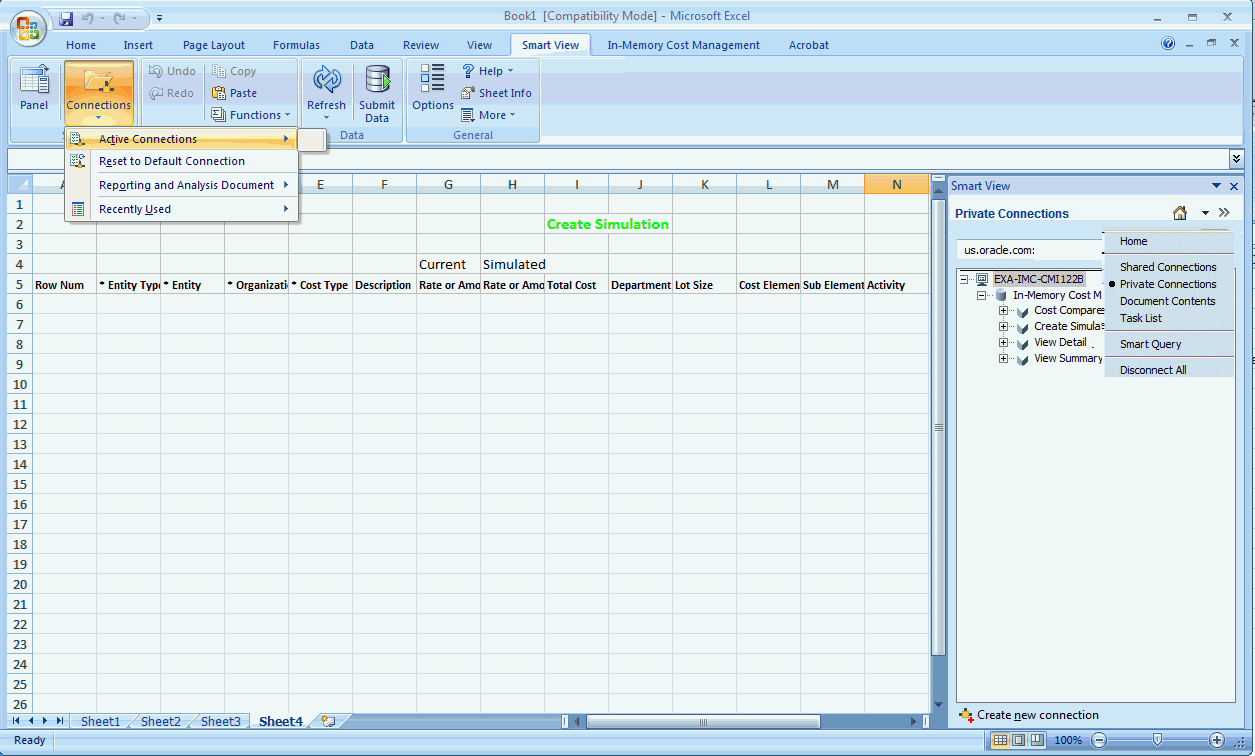Collapse the EXA-IMC-CMI122B tree node

tap(965, 279)
